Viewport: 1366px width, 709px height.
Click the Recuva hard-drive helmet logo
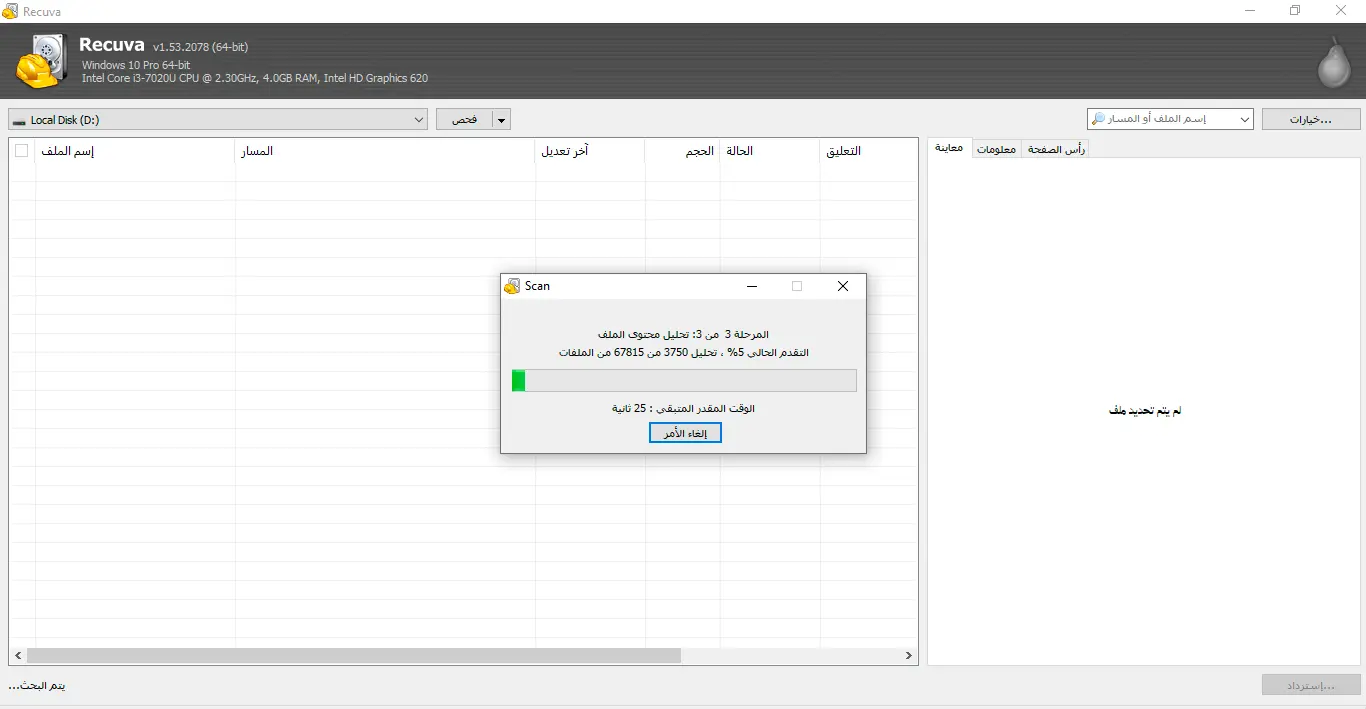(x=42, y=62)
